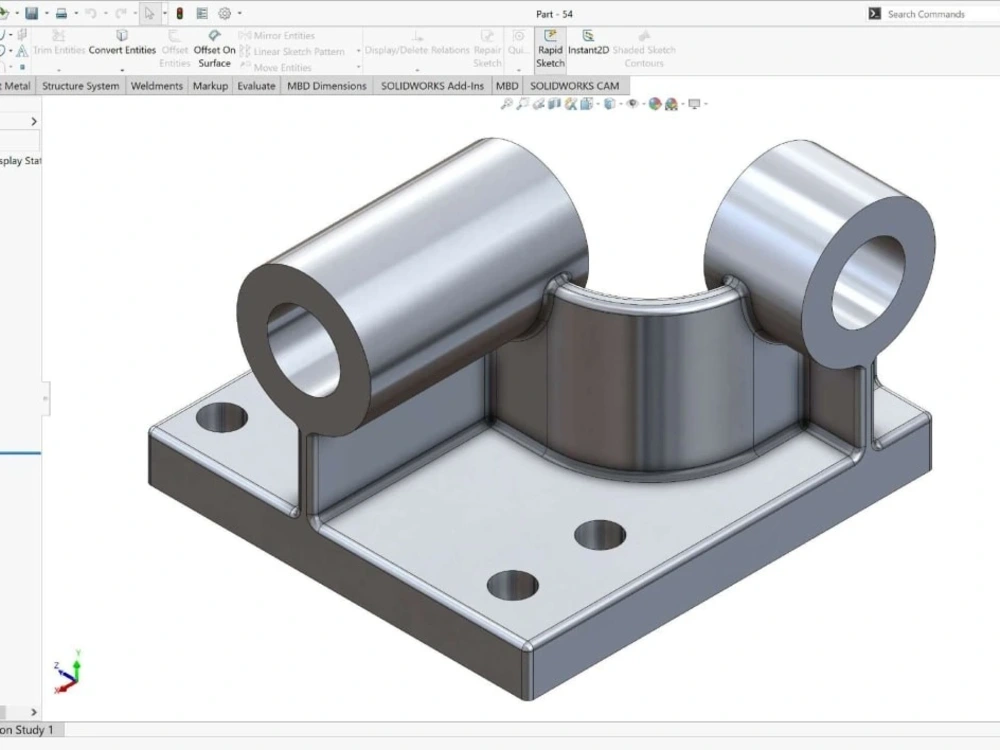Expand the Trim Entities dropdown arrow
1000x750 pixels.
(59, 70)
